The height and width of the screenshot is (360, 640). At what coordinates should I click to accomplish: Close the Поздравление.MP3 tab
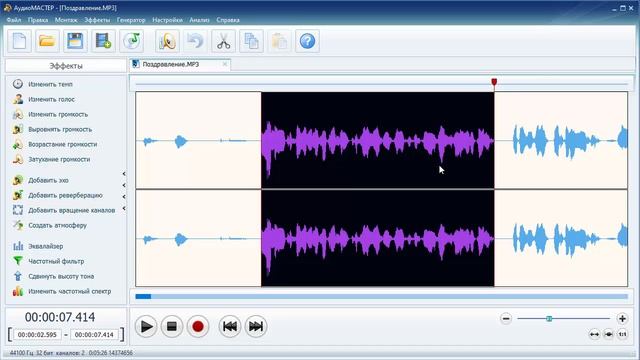tap(224, 64)
